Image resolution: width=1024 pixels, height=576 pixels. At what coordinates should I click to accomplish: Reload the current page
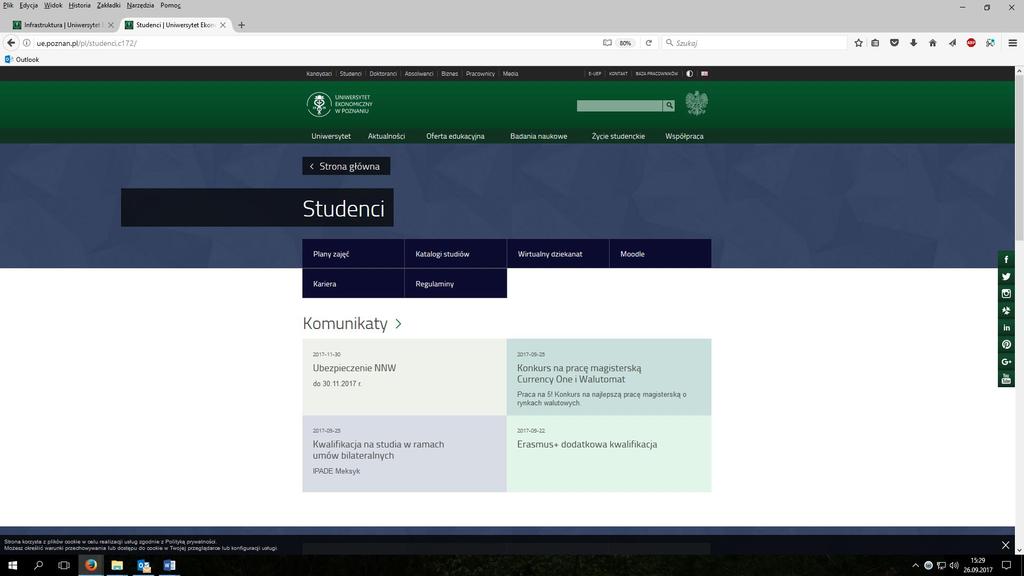pyautogui.click(x=648, y=43)
